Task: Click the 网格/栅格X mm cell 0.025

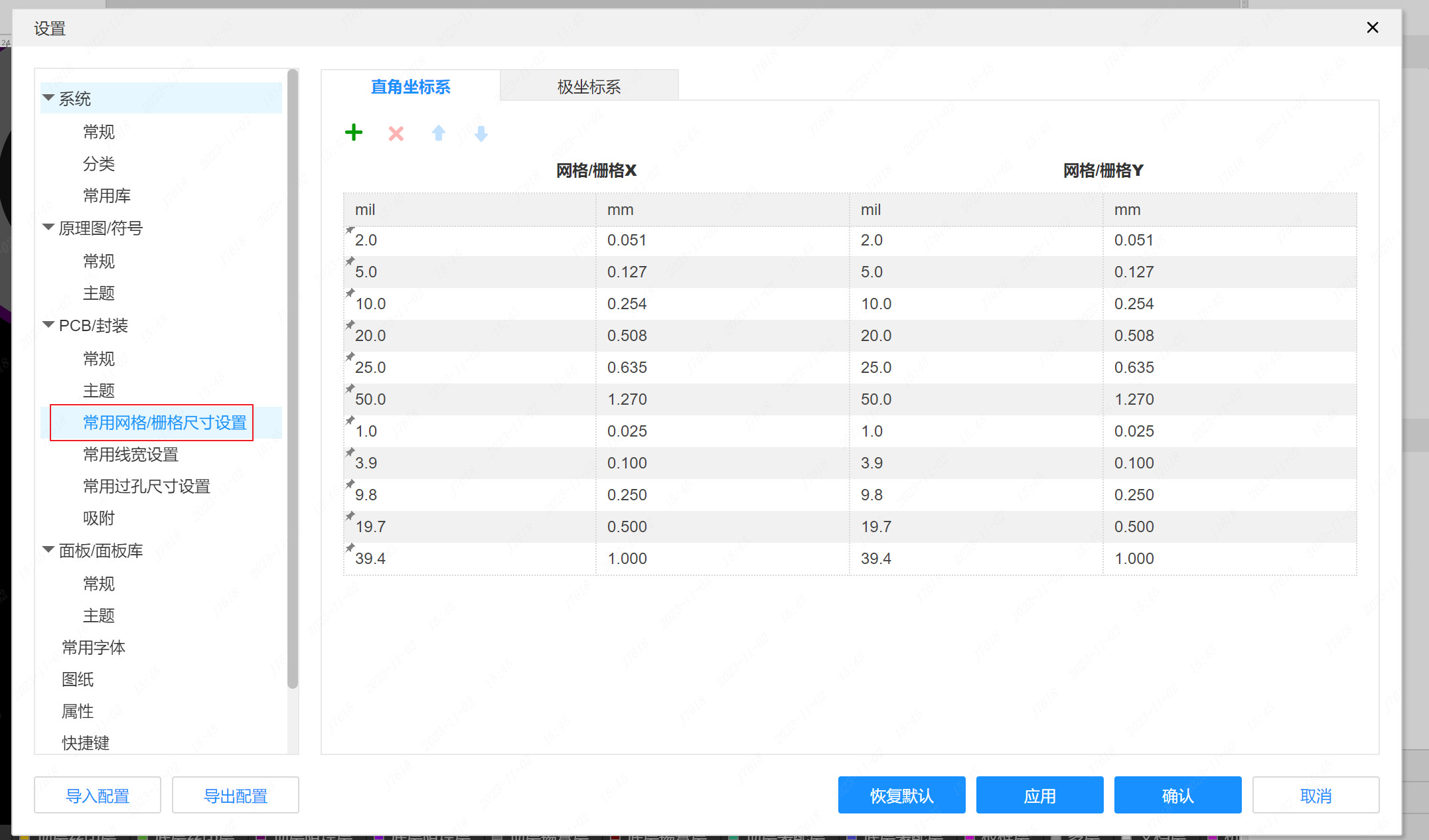Action: 722,431
